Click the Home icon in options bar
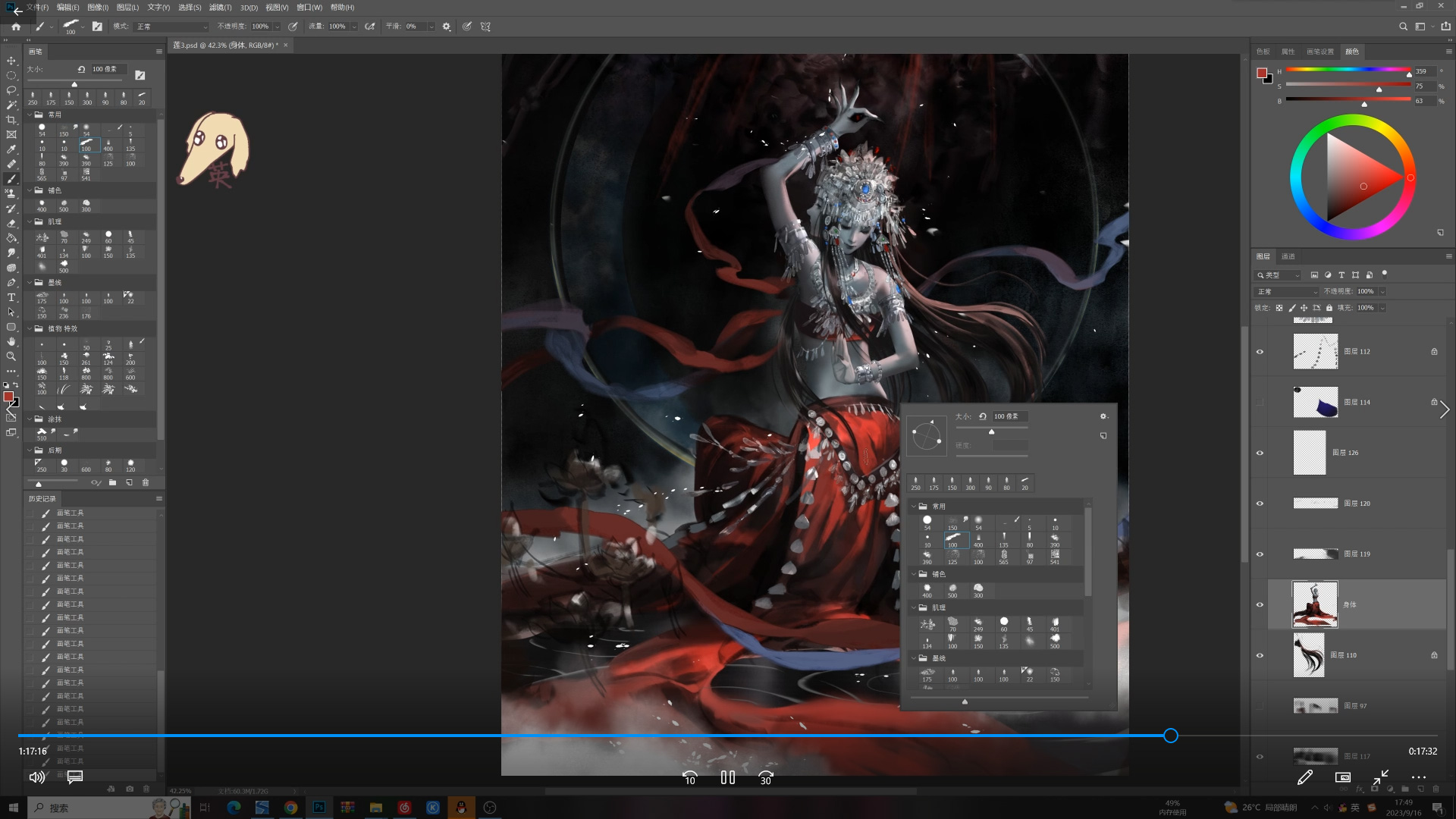The image size is (1456, 819). pyautogui.click(x=16, y=27)
